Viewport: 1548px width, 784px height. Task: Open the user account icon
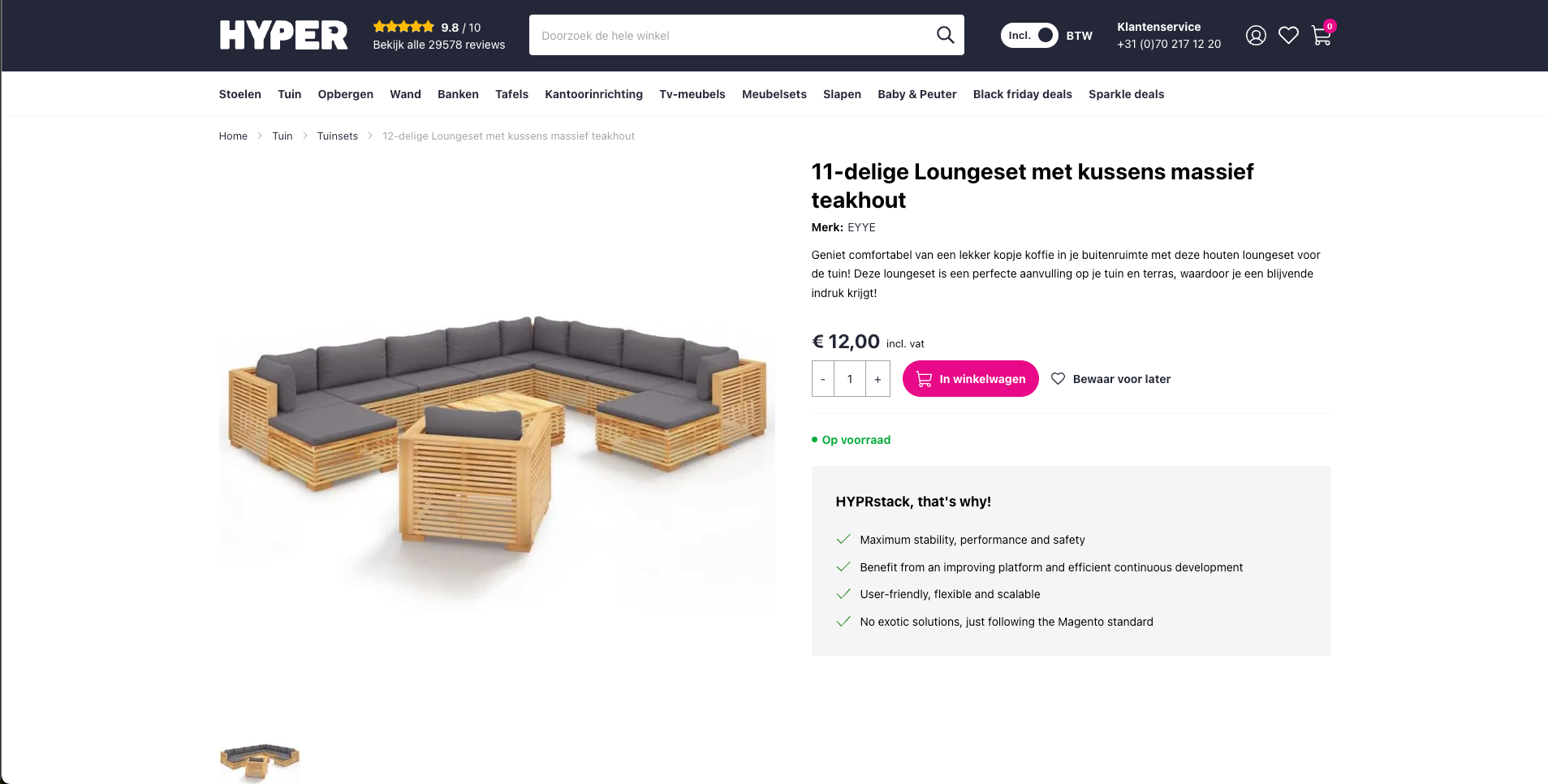click(1256, 36)
